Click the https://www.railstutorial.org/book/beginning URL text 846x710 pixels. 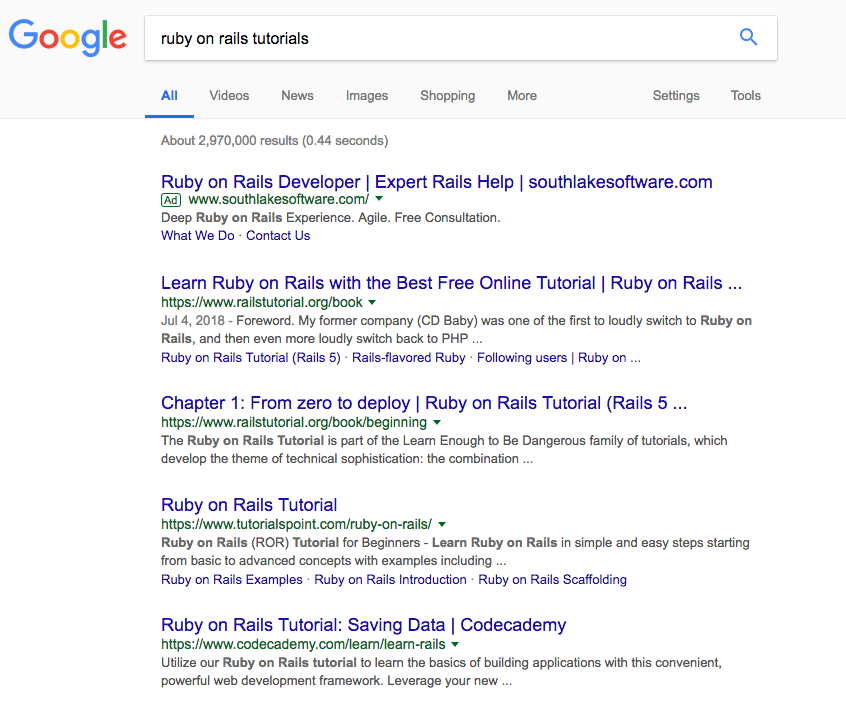click(x=294, y=422)
